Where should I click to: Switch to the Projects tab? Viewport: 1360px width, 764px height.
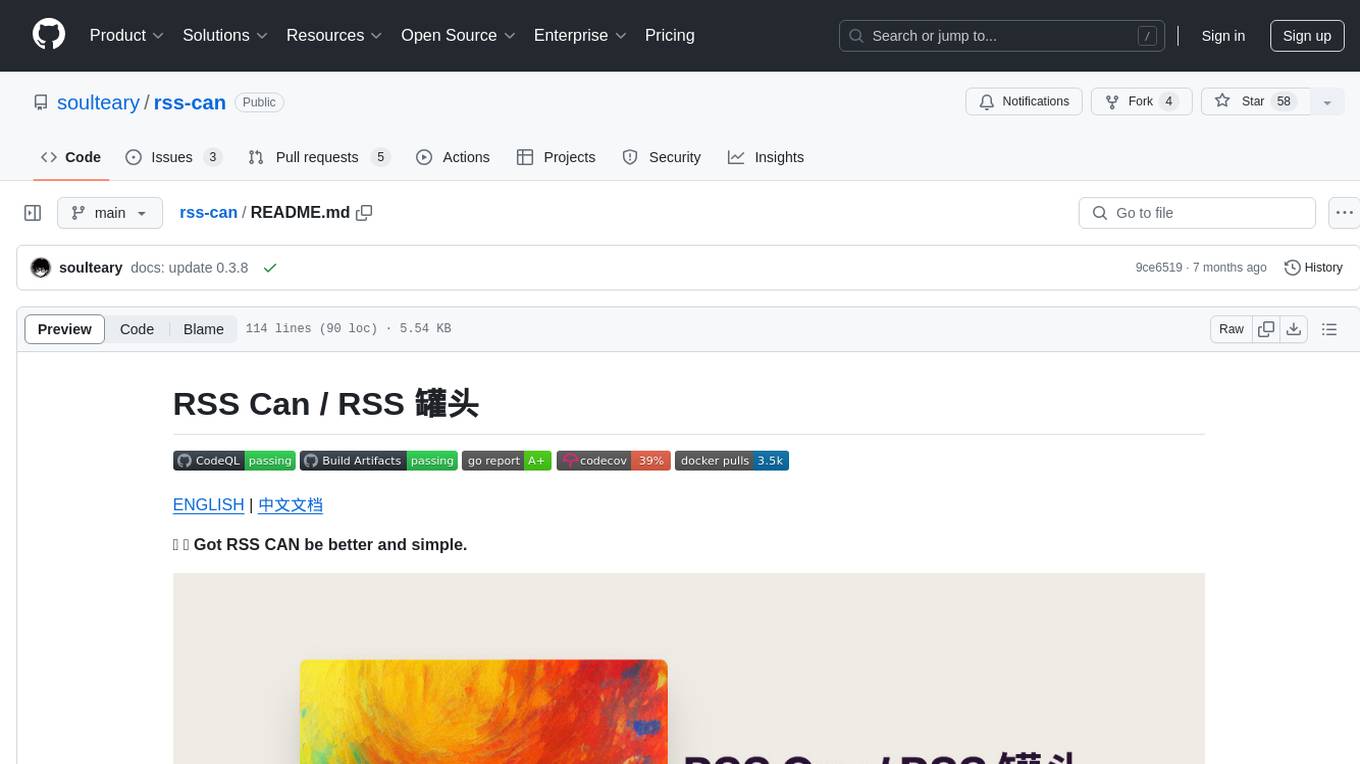pyautogui.click(x=556, y=157)
